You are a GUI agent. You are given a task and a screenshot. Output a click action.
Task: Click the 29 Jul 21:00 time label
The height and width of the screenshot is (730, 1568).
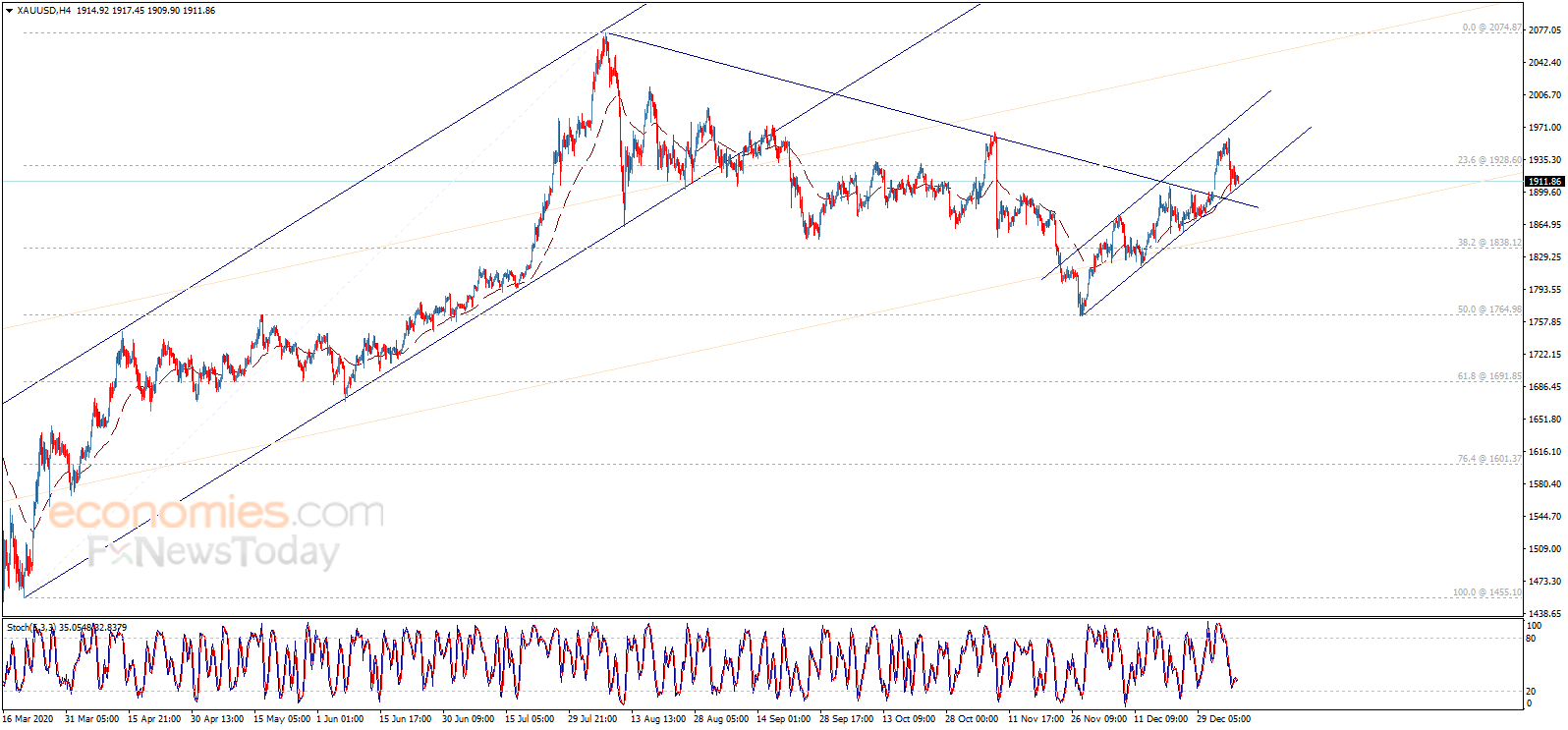click(592, 719)
